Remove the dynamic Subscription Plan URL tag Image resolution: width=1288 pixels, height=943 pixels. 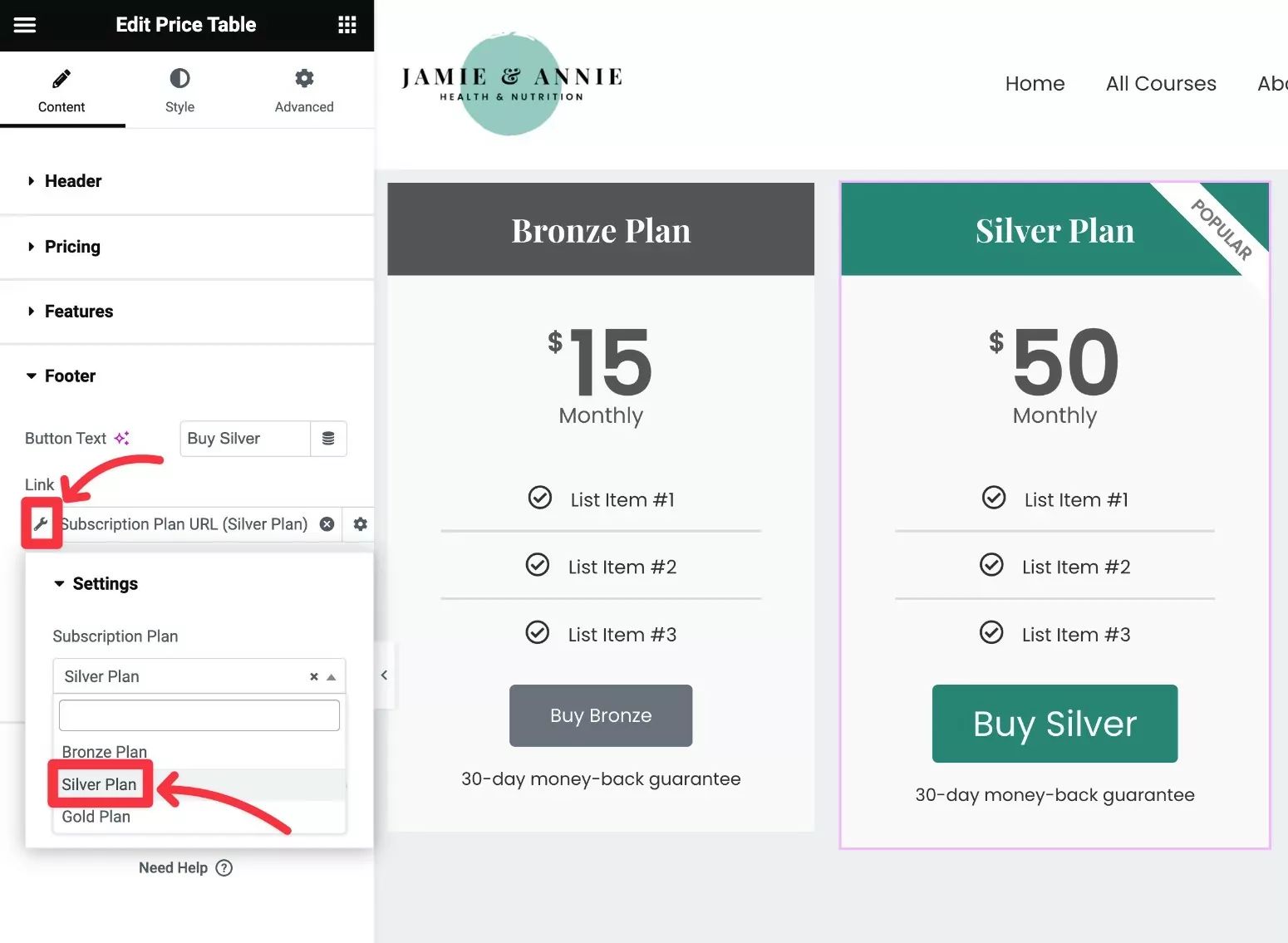(x=327, y=524)
